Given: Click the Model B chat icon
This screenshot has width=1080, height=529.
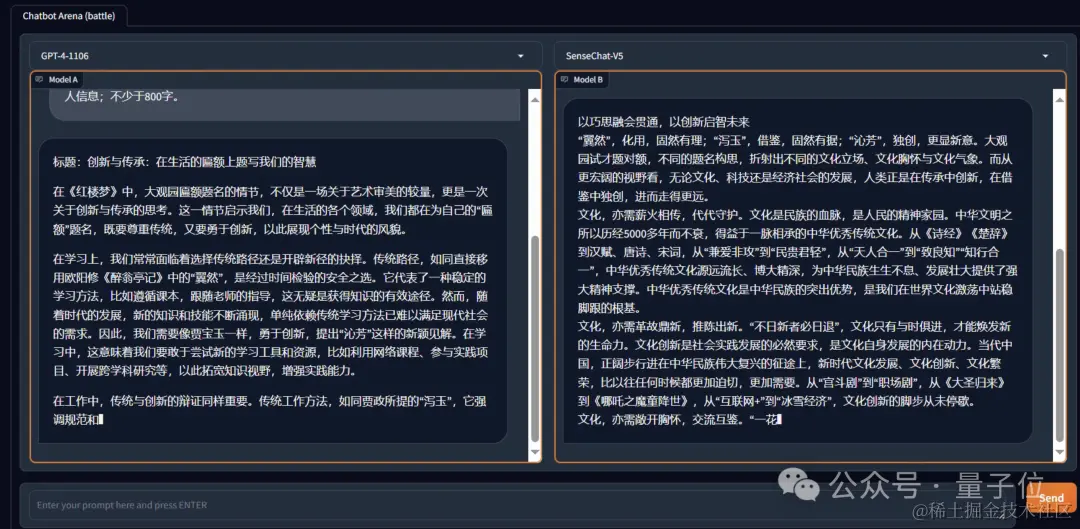Looking at the screenshot, I should [565, 80].
